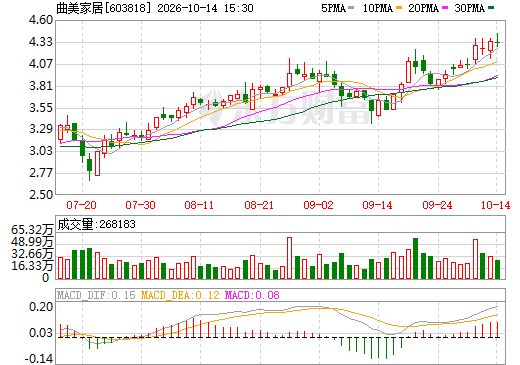Click the magenta MACD:0.08 label
This screenshot has width=520, height=365.
pyautogui.click(x=252, y=295)
